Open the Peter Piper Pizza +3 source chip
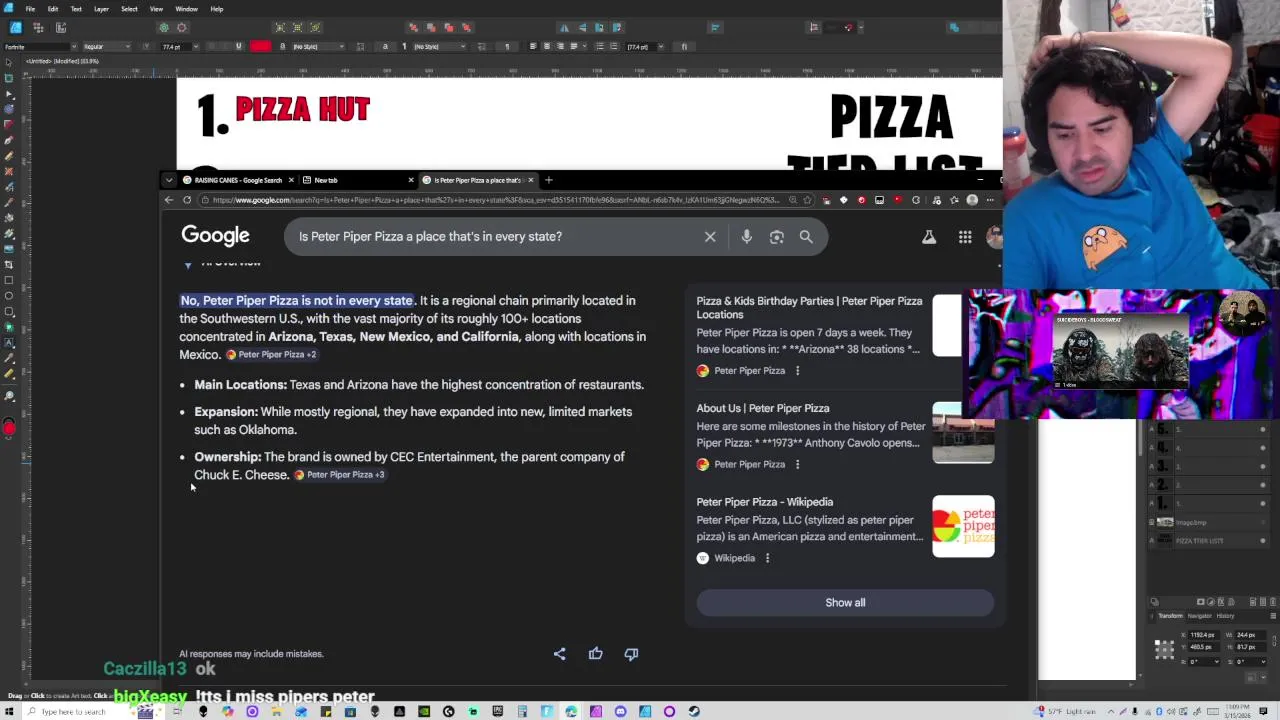Viewport: 1280px width, 720px height. 339,475
